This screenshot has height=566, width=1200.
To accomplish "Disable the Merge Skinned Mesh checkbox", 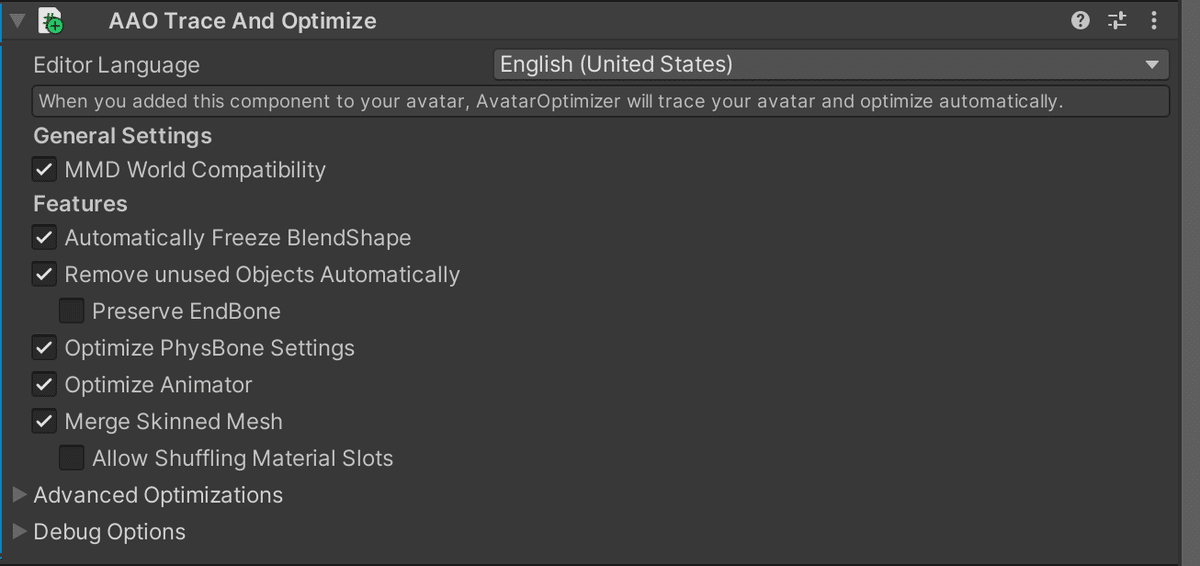I will pos(44,422).
